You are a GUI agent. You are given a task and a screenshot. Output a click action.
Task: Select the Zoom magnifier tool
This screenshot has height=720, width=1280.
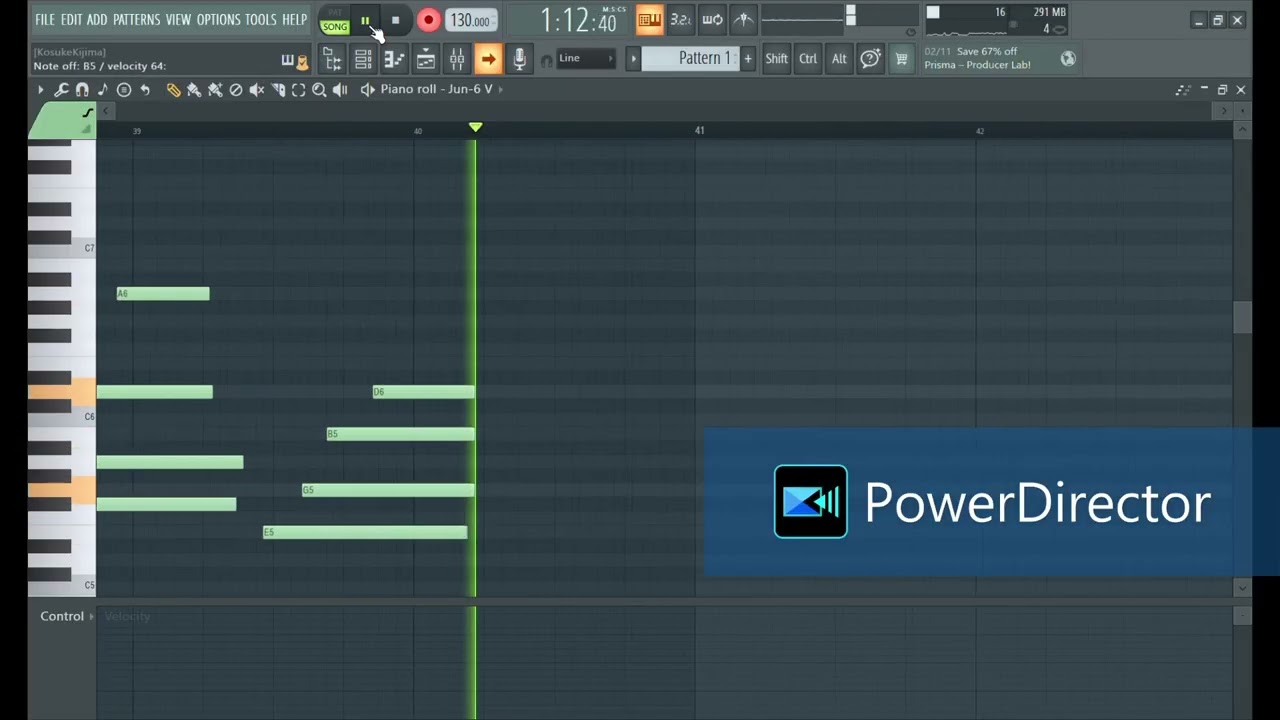(319, 90)
